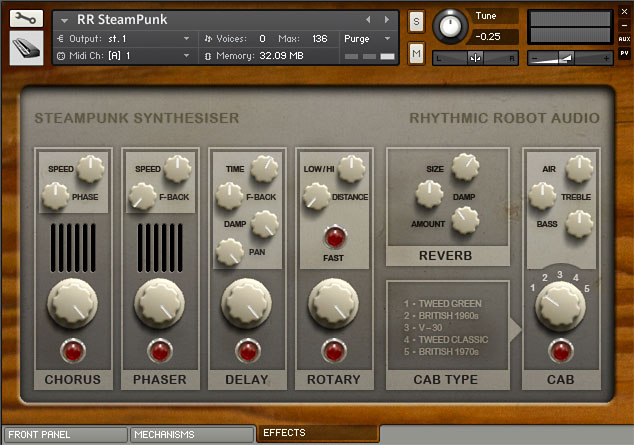Click the Tune knob
The image size is (634, 445).
(450, 26)
